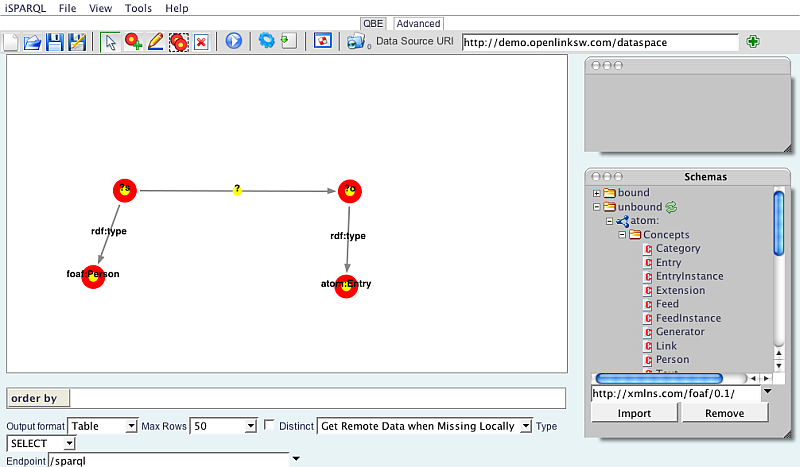Screen dimensions: 800x467
Task: Click the Import button
Action: click(634, 413)
